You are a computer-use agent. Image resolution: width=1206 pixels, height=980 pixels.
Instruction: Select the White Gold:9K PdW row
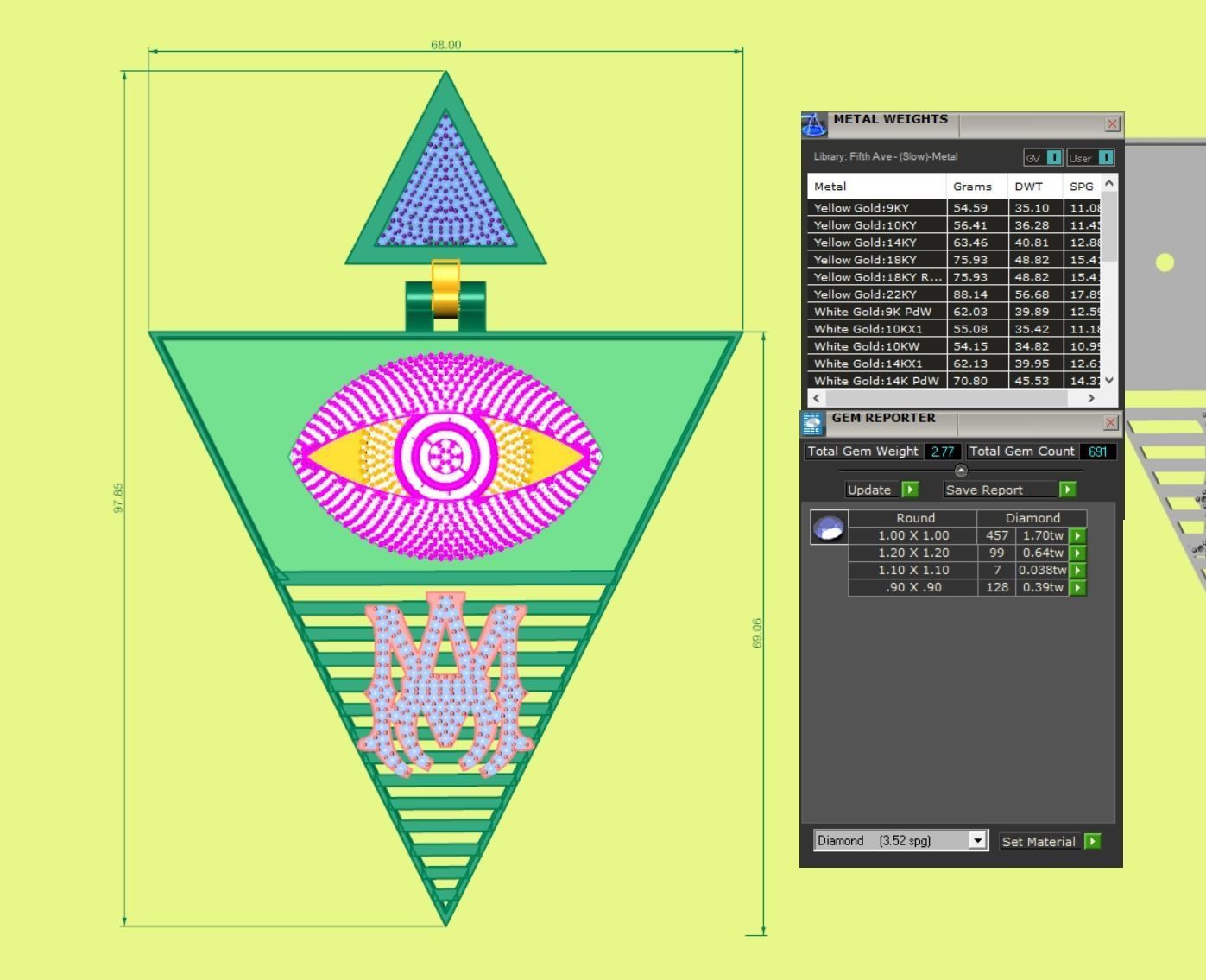click(954, 312)
